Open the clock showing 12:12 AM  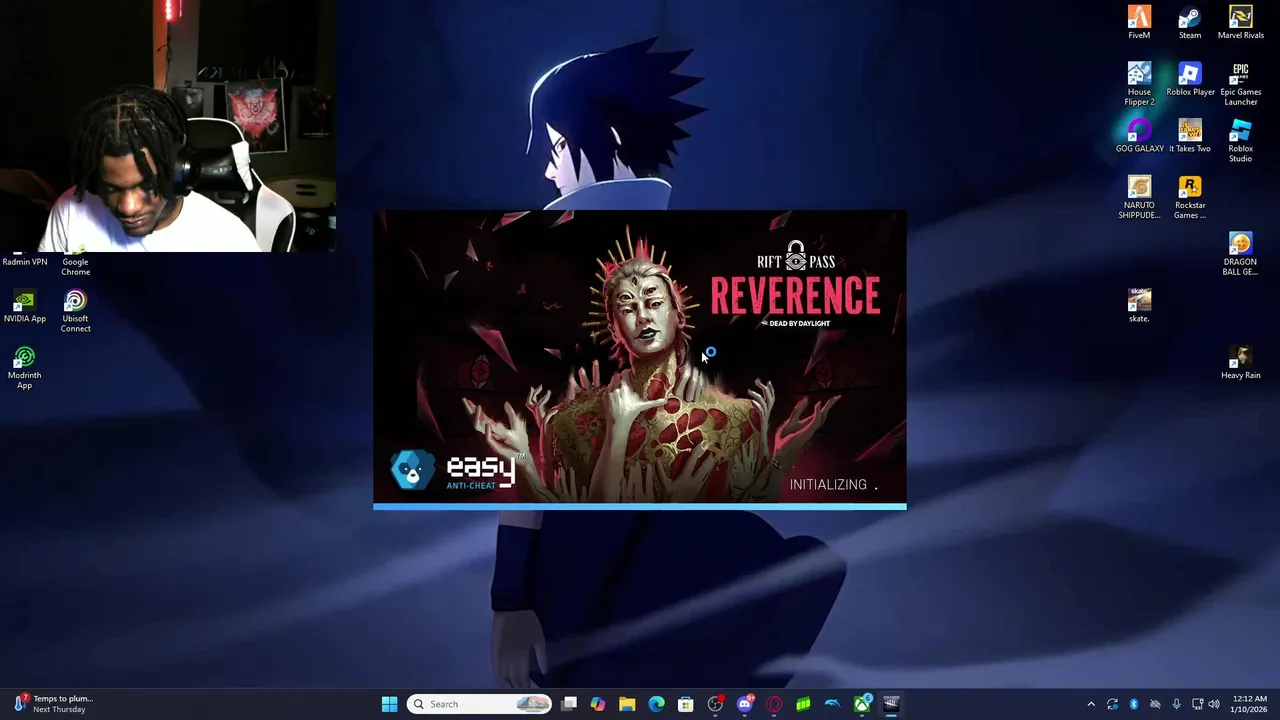click(x=1250, y=704)
